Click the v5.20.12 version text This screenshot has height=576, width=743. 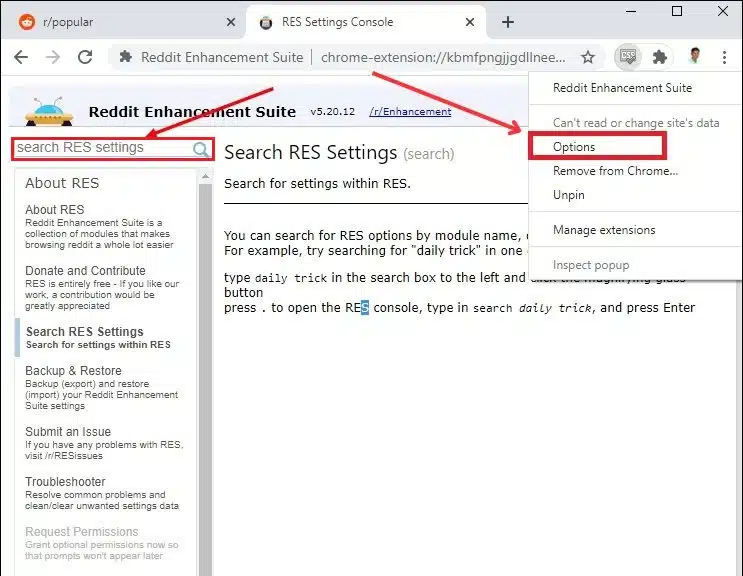(x=332, y=111)
